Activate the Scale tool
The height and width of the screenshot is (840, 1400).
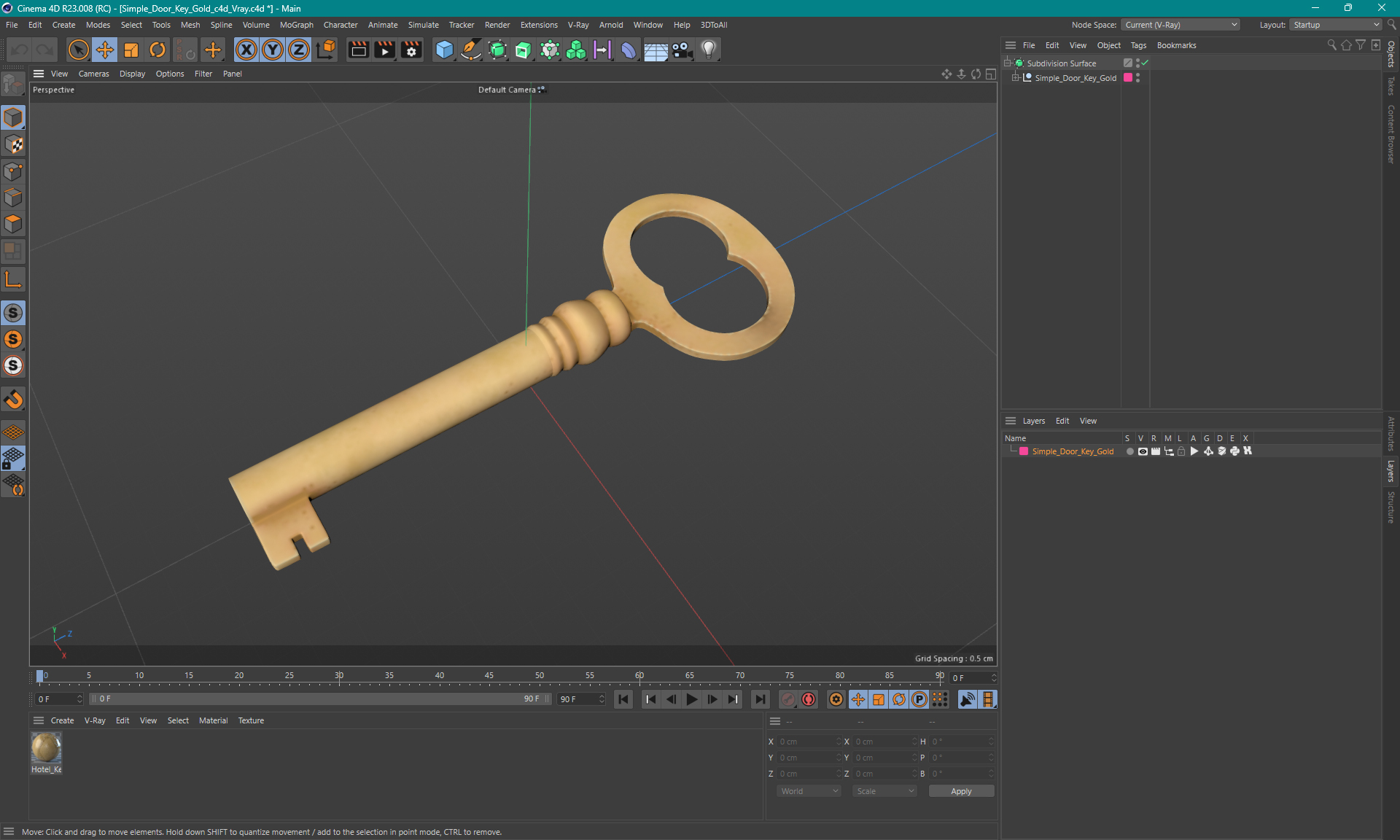(130, 49)
